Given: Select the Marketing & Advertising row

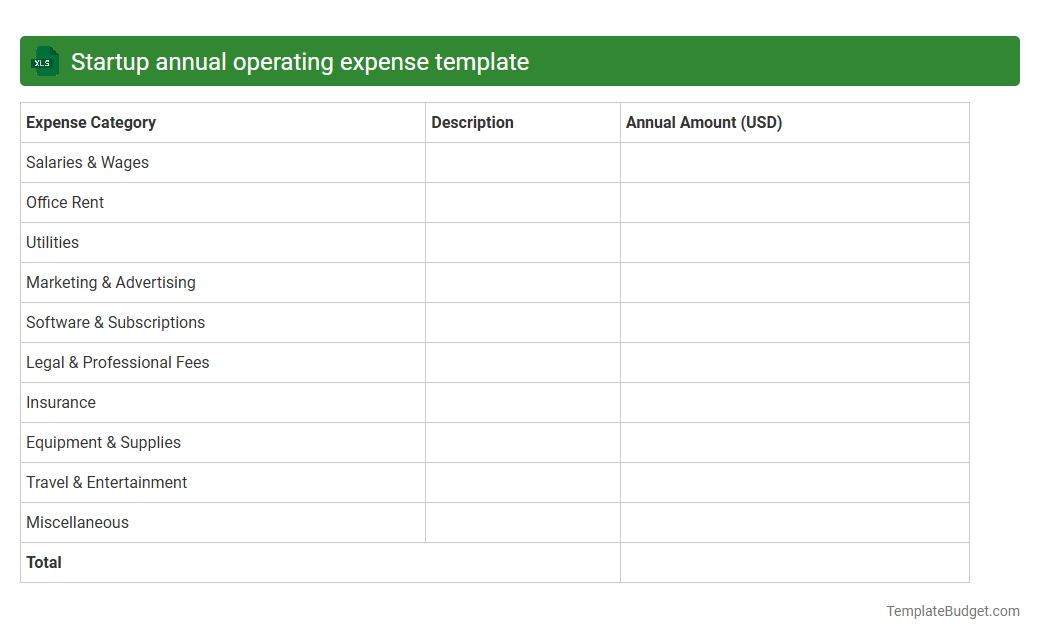Looking at the screenshot, I should tap(111, 282).
